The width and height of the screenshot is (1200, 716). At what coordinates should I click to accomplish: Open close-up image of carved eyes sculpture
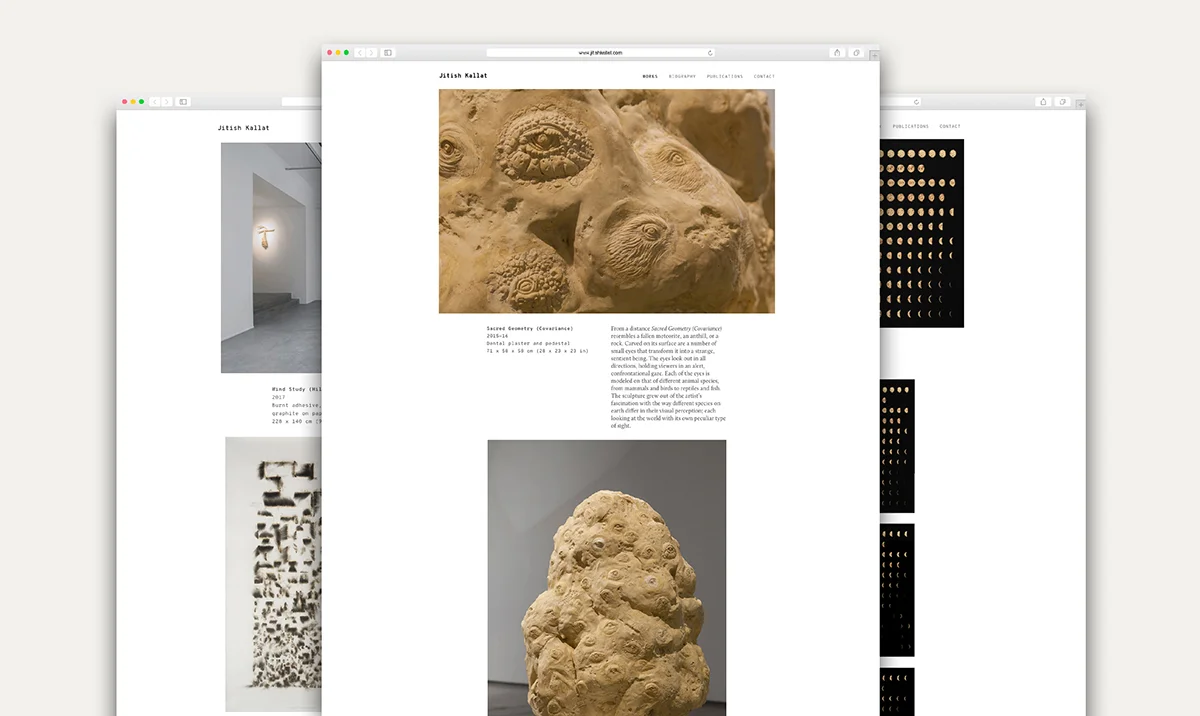(606, 201)
